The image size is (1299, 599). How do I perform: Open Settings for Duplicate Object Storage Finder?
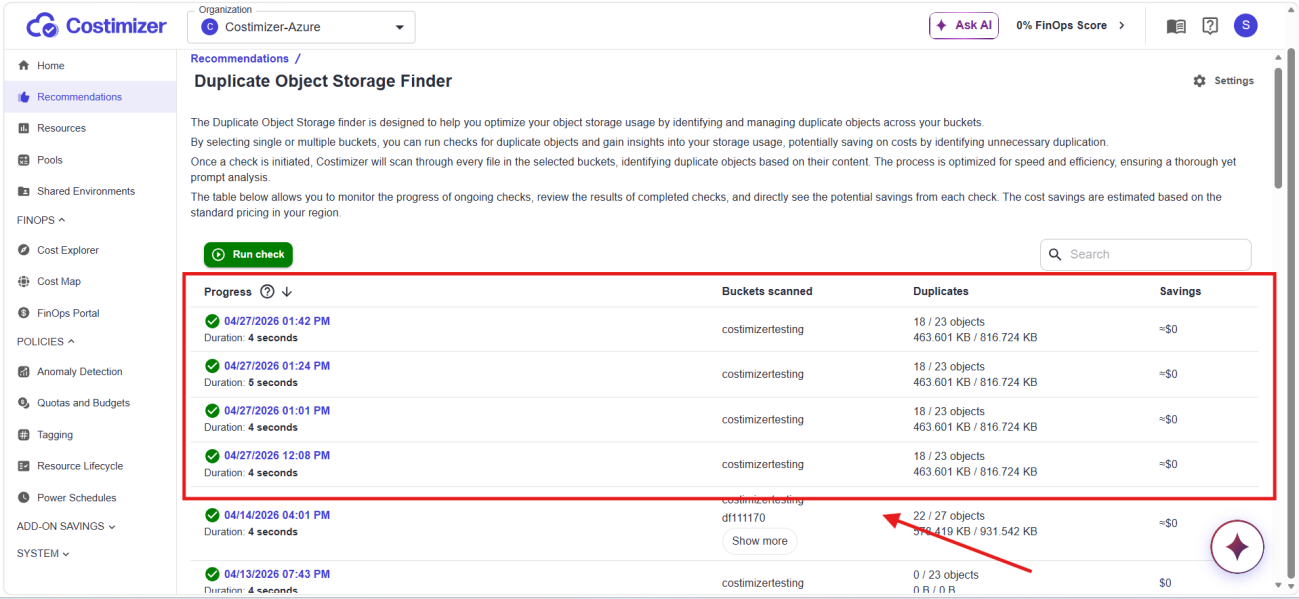(1223, 81)
